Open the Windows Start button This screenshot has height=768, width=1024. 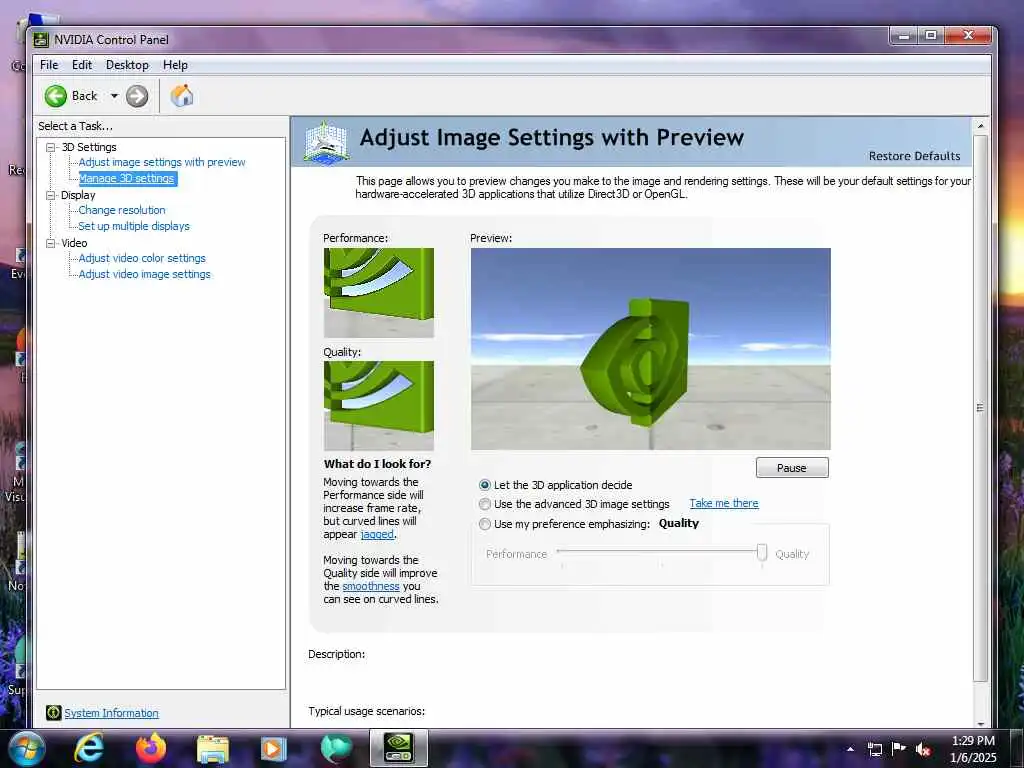pos(27,748)
